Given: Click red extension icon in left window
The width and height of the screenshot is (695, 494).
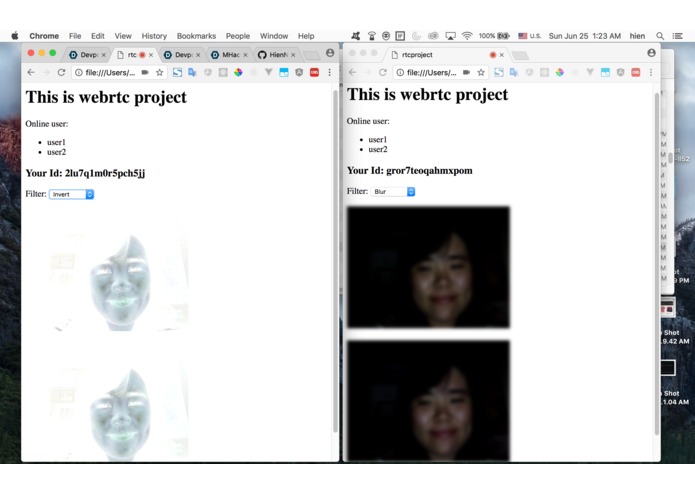Looking at the screenshot, I should (x=314, y=72).
